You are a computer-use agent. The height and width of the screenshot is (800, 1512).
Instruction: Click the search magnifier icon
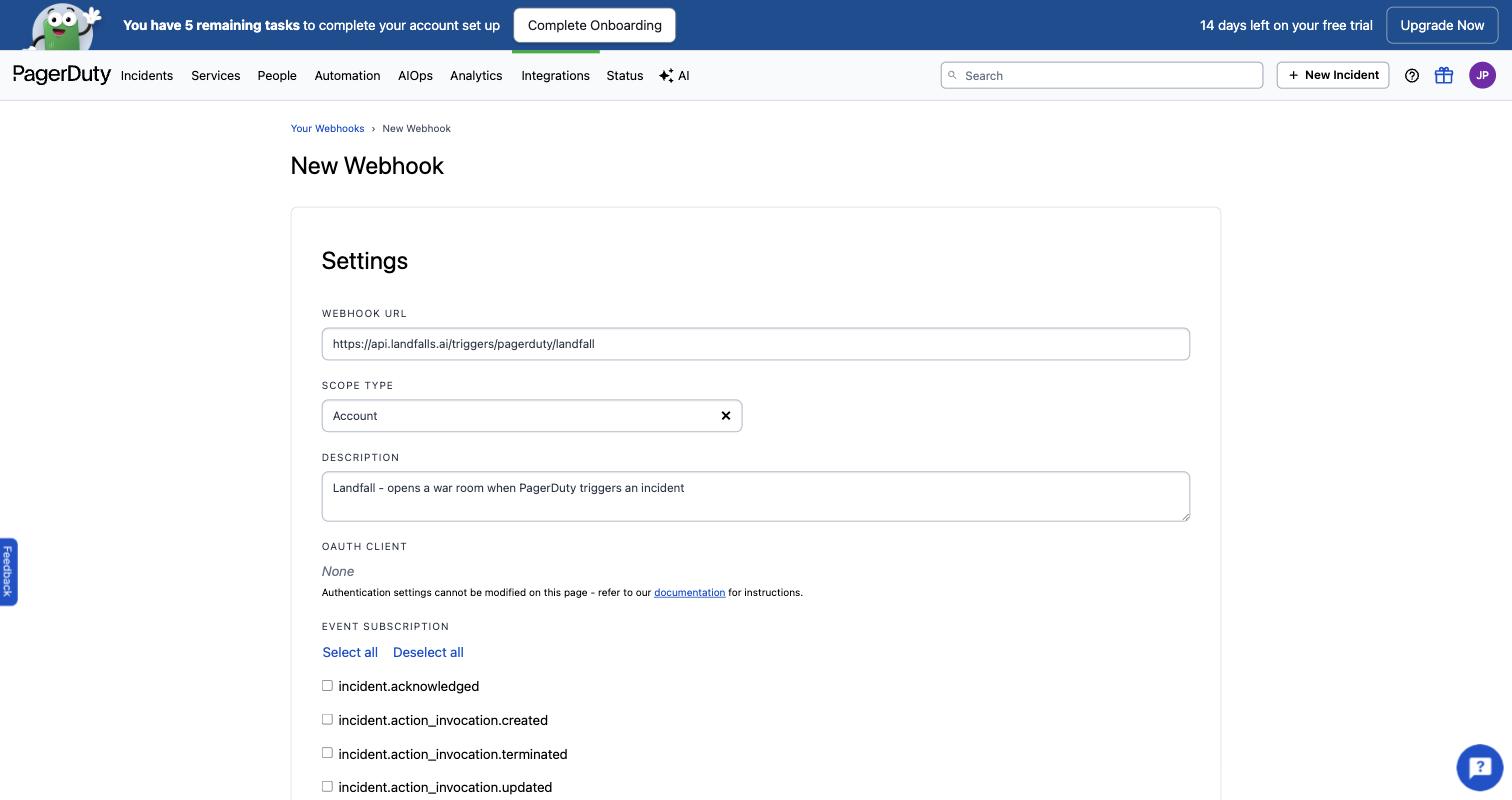click(952, 75)
